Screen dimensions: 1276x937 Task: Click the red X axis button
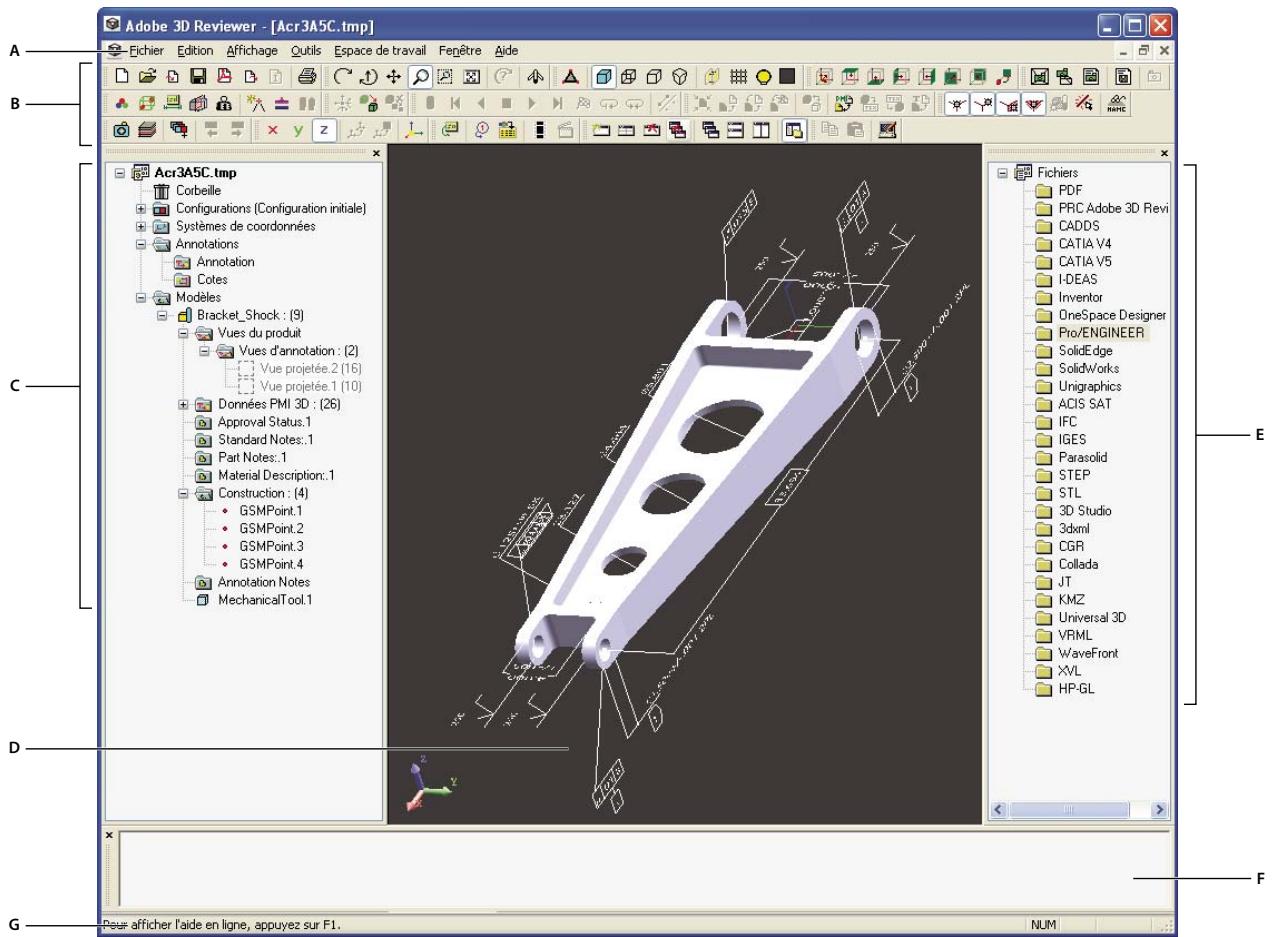[x=272, y=129]
